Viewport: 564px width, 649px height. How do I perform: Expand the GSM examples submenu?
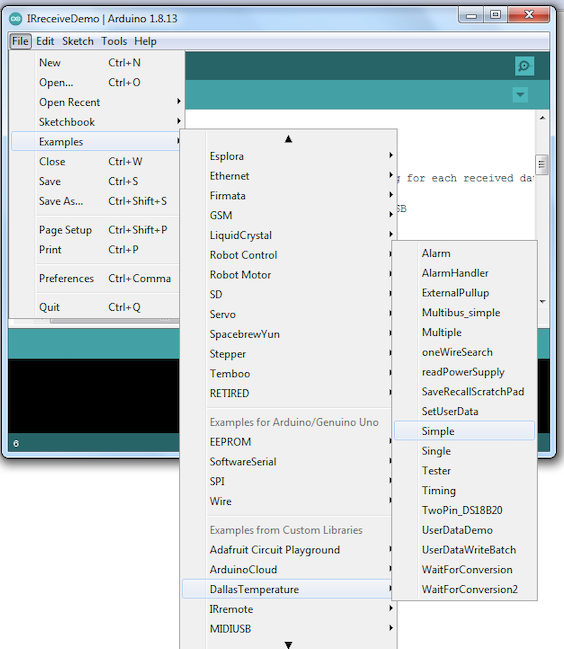[x=289, y=216]
